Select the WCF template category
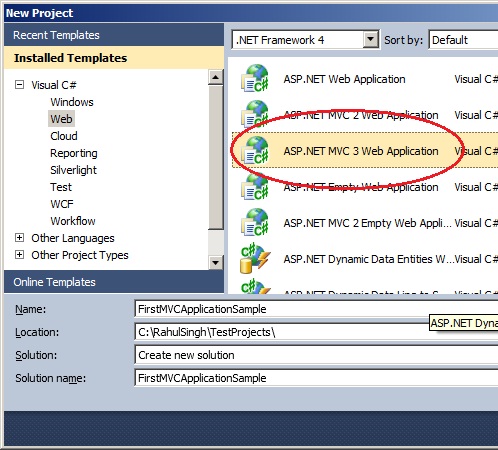The image size is (498, 450). coord(62,204)
